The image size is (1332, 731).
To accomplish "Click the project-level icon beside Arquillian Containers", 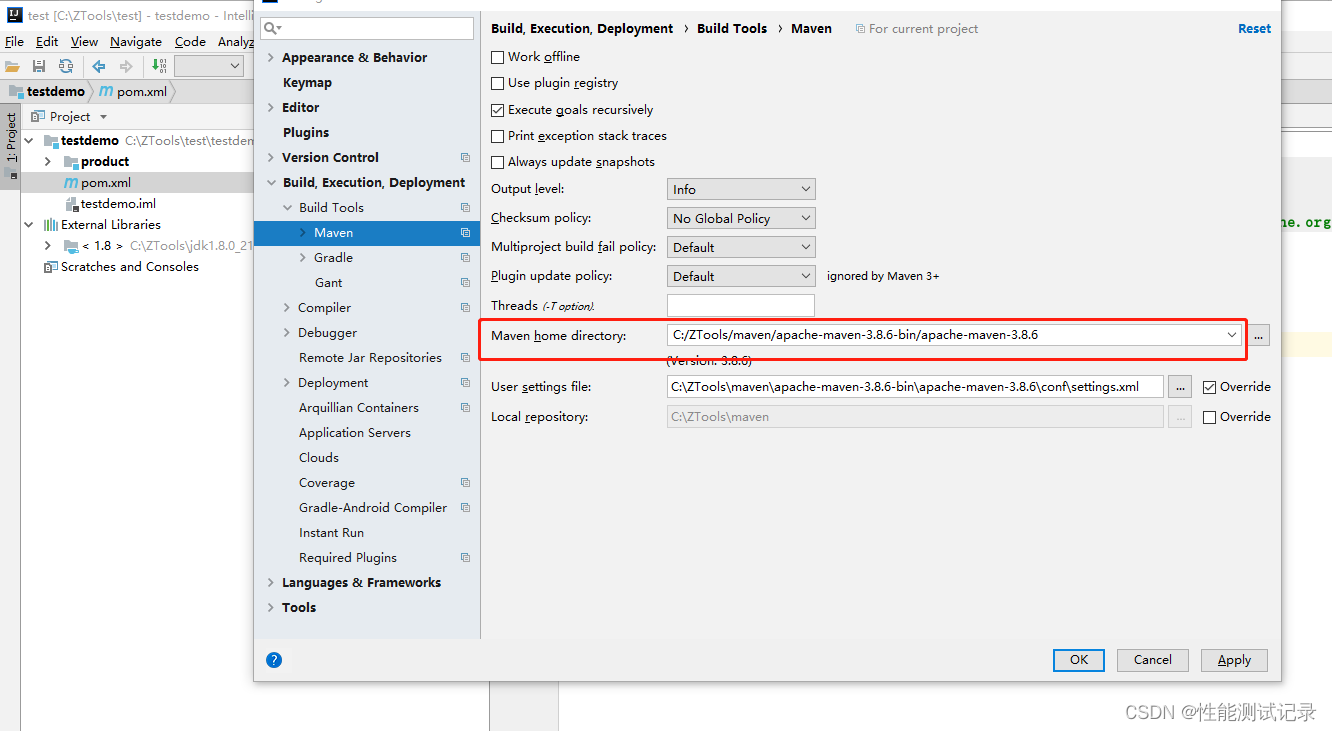I will (465, 408).
